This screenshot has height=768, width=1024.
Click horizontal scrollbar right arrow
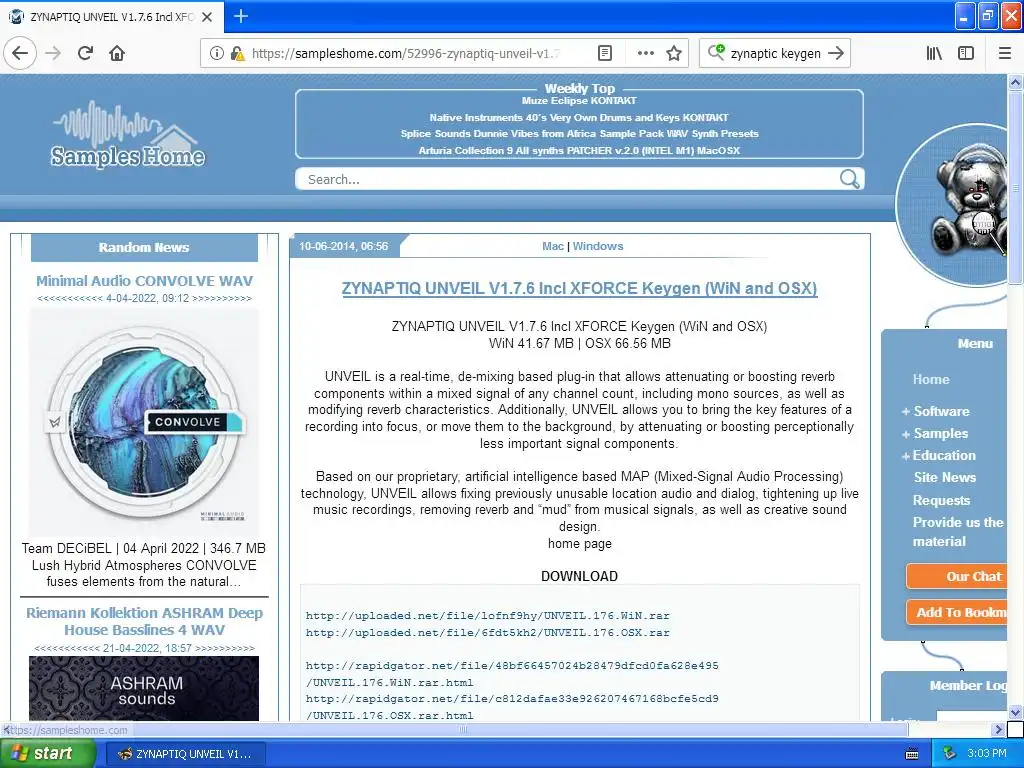coord(997,729)
